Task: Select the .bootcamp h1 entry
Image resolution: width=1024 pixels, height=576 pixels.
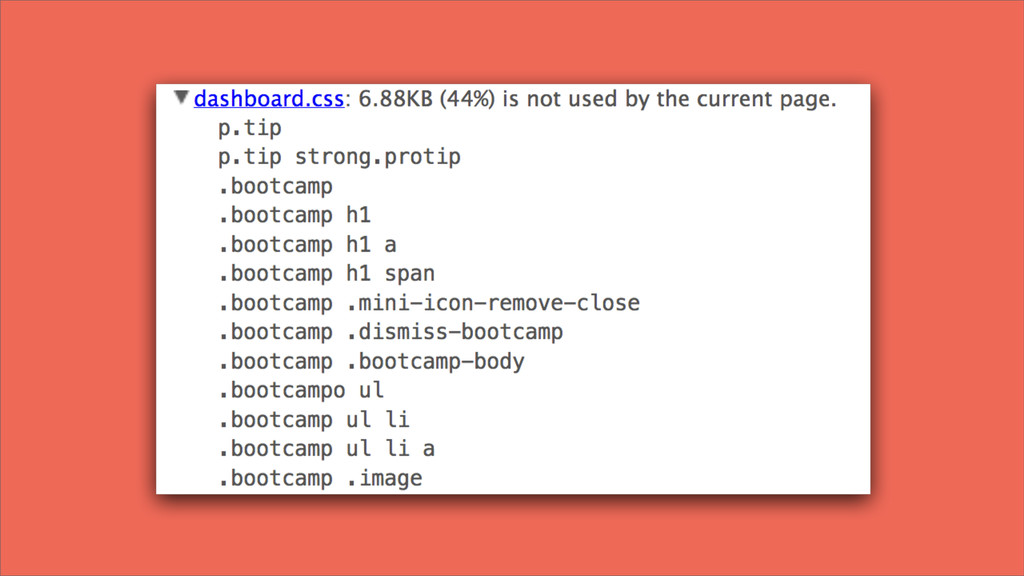Action: (294, 216)
